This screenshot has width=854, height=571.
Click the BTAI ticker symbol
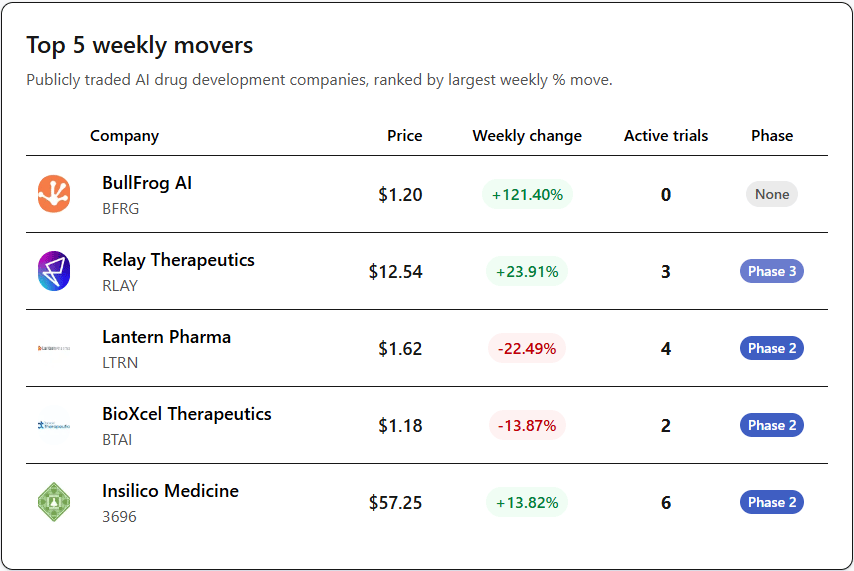point(117,440)
